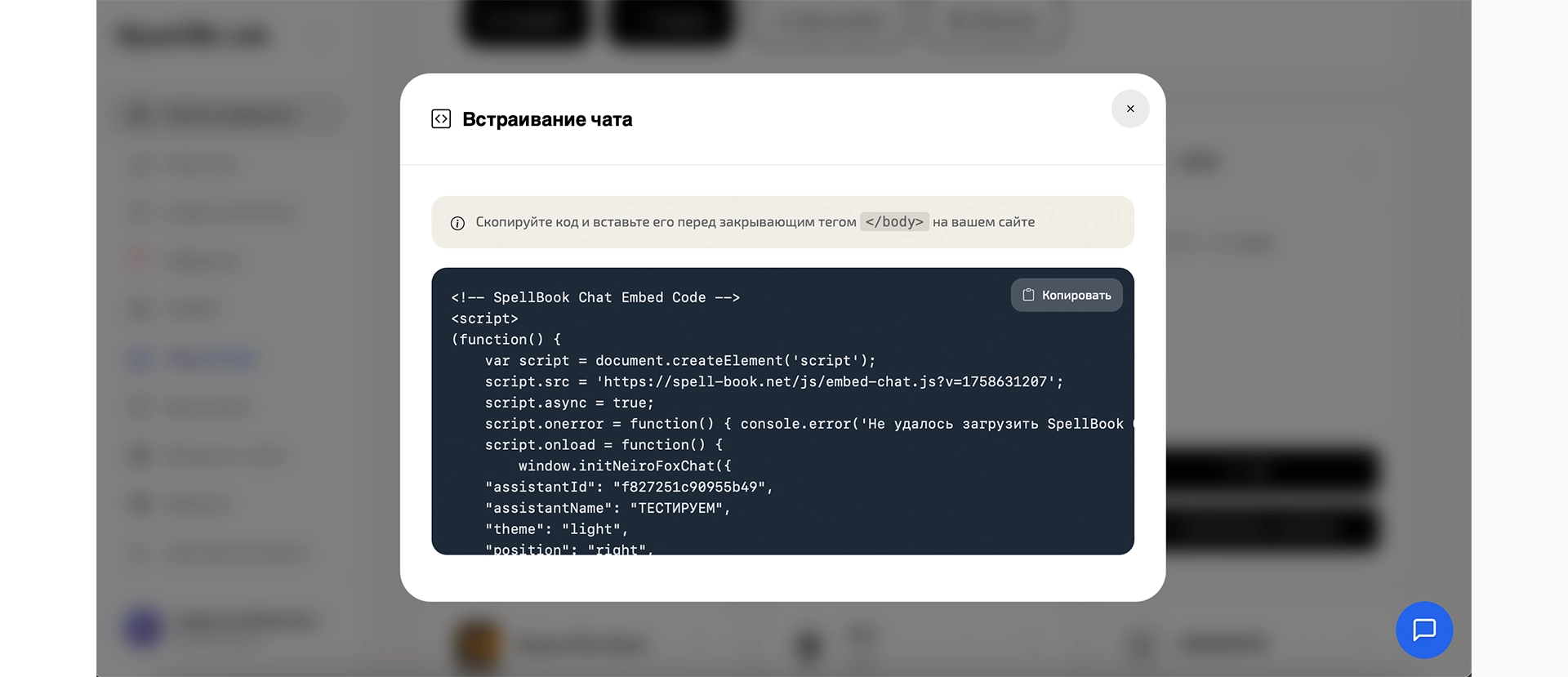Click the purple user avatar in blurred sidebar

tap(144, 627)
